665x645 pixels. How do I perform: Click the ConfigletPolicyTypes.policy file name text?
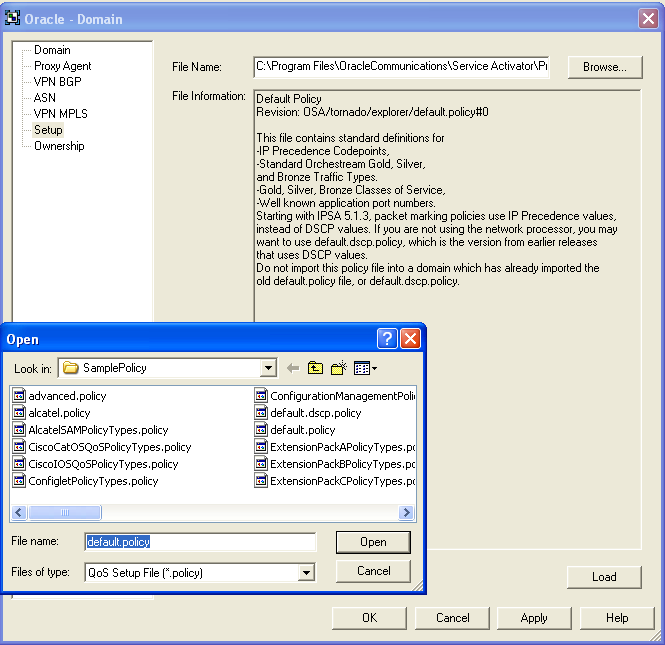(x=93, y=480)
